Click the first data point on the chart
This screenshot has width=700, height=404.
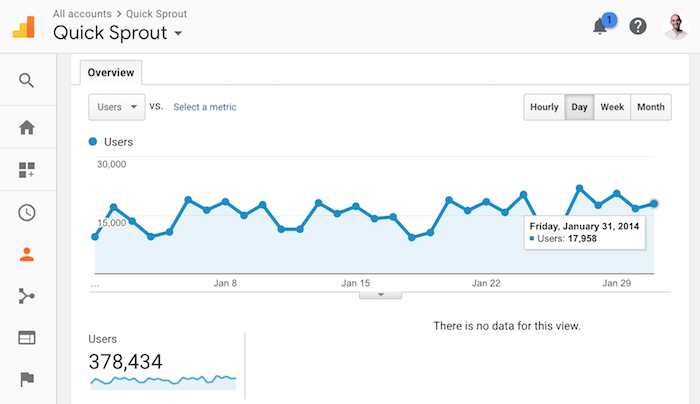(95, 237)
